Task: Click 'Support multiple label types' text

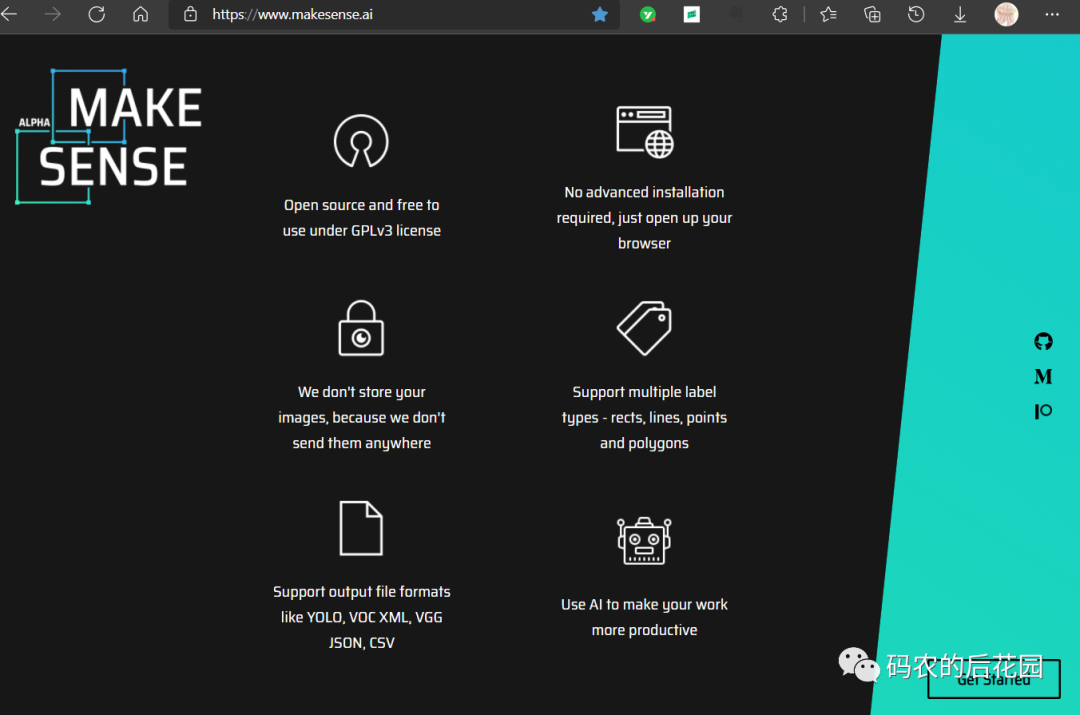Action: (x=645, y=417)
